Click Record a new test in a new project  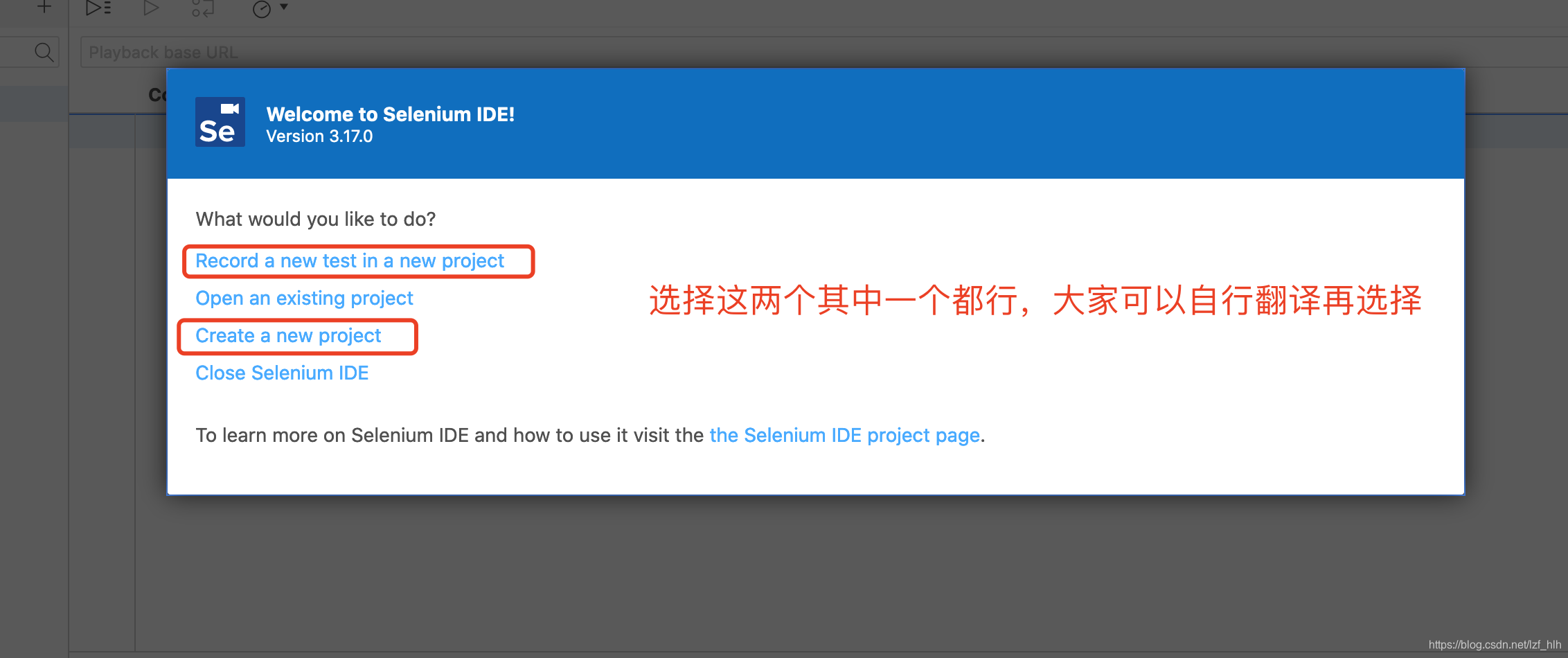click(350, 261)
